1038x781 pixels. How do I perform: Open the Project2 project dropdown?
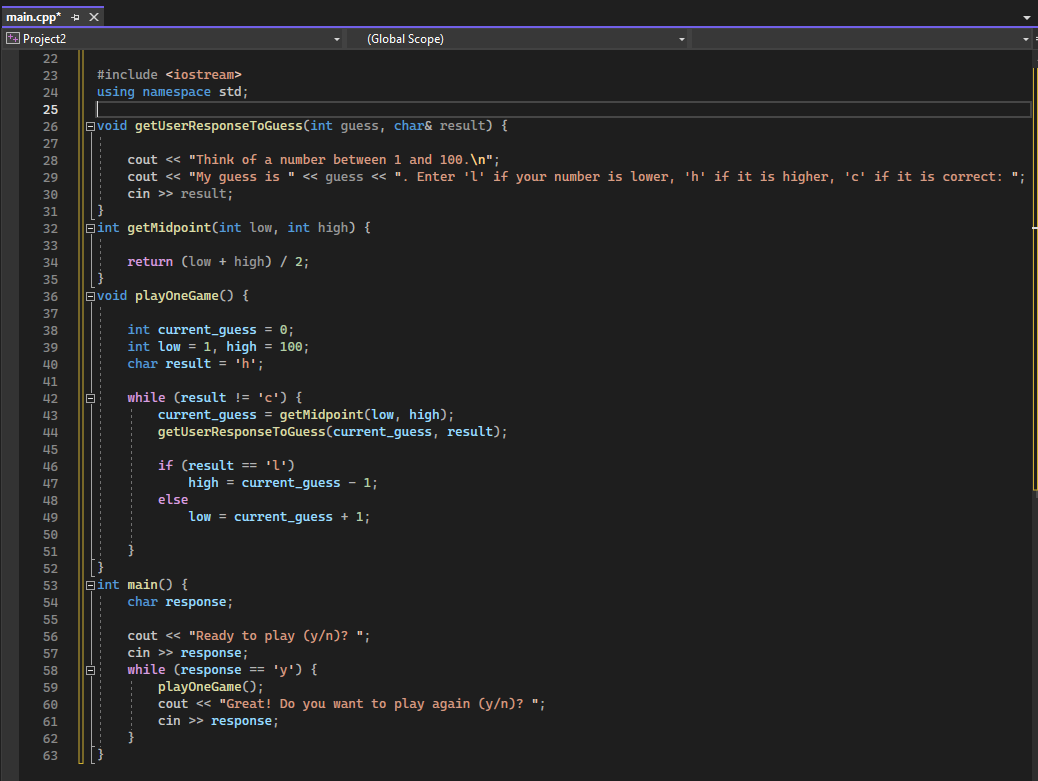[x=173, y=39]
